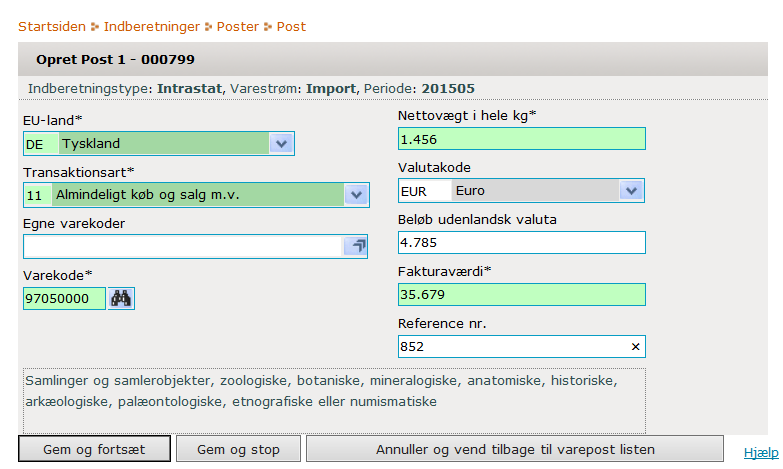The height and width of the screenshot is (469, 783).
Task: Focus the Varekode field with 97050000
Action: (64, 298)
